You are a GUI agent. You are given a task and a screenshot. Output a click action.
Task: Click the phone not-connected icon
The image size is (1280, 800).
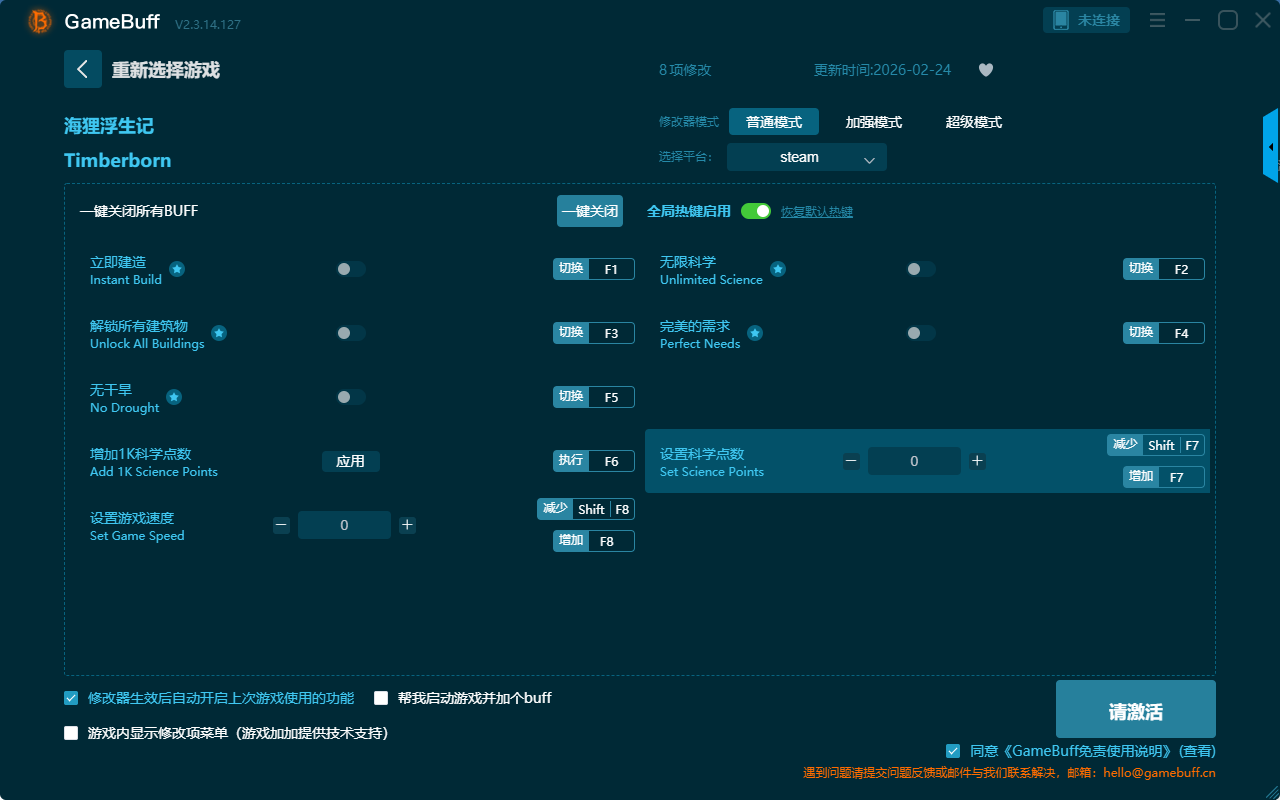coord(1061,20)
